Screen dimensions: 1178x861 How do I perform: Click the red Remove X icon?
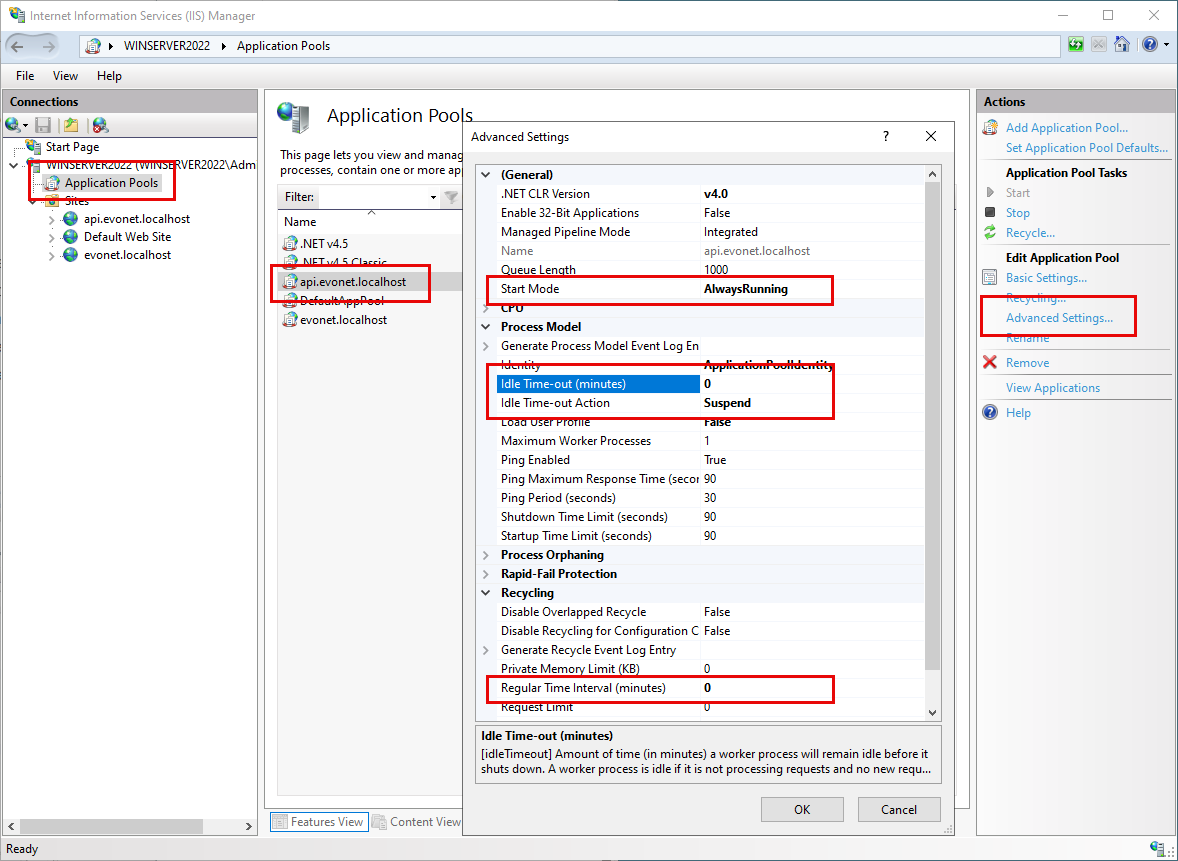990,363
